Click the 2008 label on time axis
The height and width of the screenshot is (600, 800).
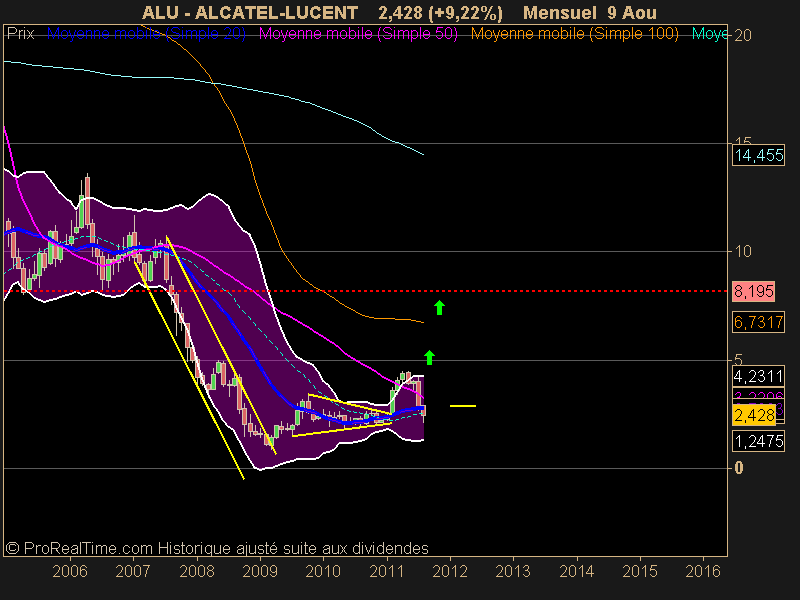(197, 571)
